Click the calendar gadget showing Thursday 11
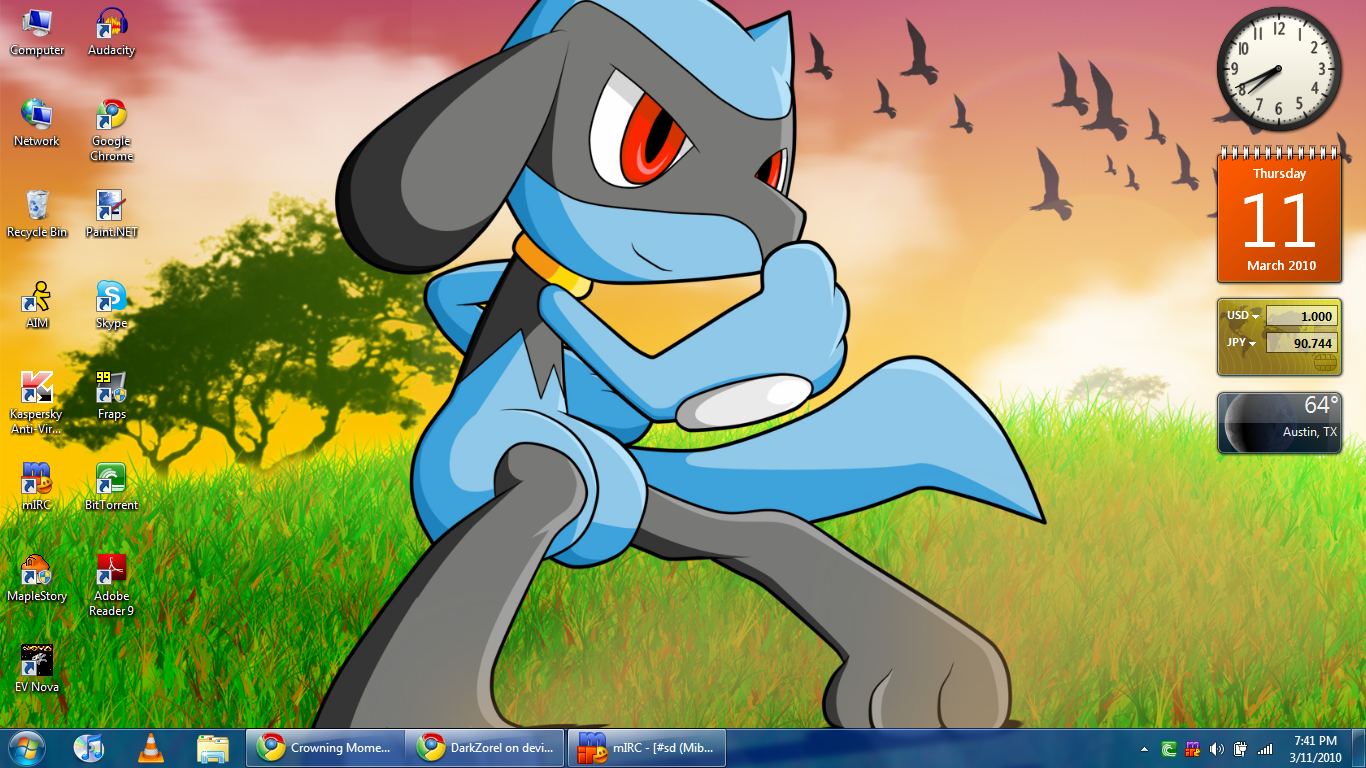 coord(1279,215)
